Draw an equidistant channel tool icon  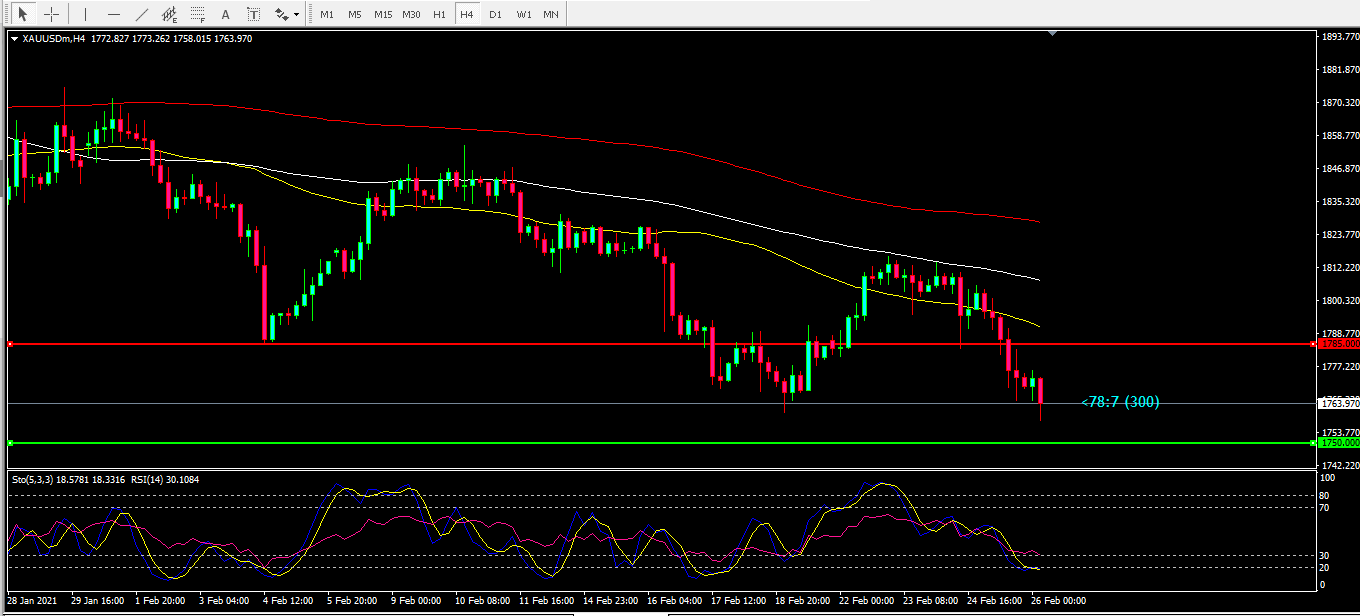(x=169, y=14)
